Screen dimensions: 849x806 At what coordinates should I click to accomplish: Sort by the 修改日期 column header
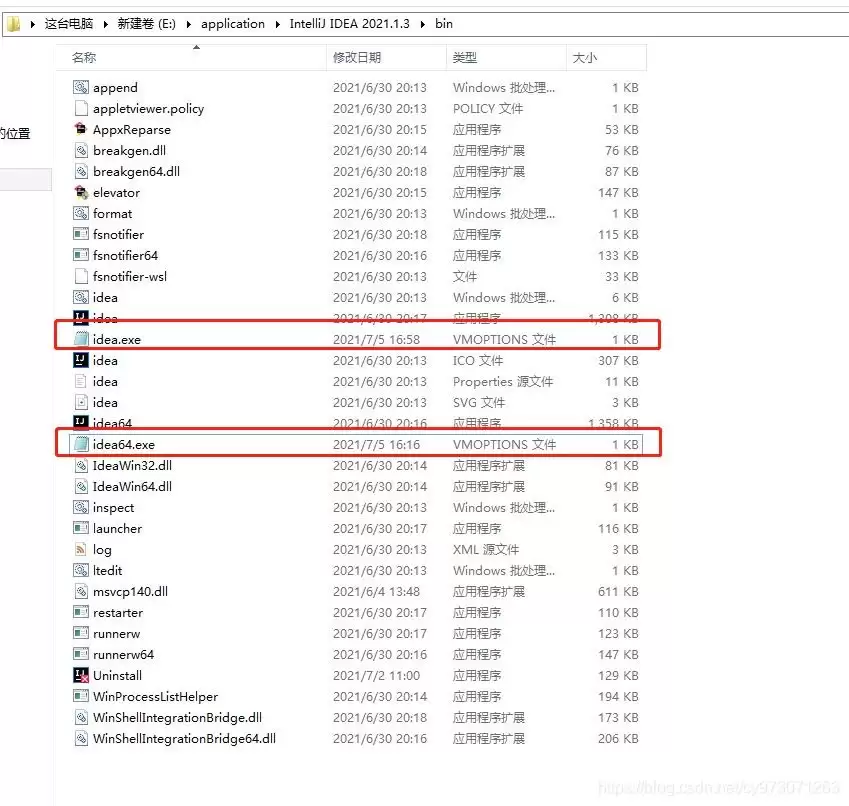coord(386,57)
